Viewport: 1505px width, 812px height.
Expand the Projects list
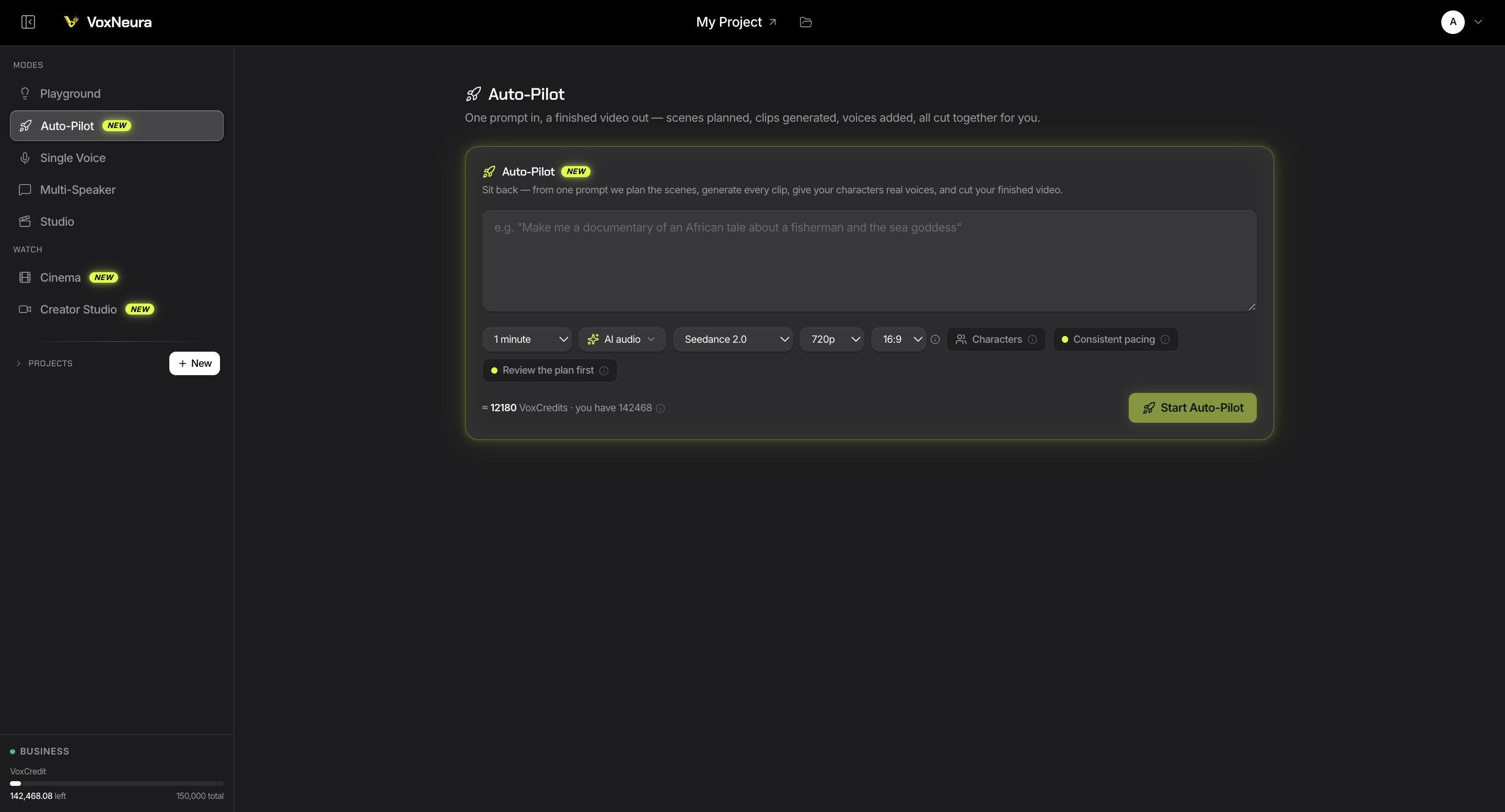pos(44,363)
